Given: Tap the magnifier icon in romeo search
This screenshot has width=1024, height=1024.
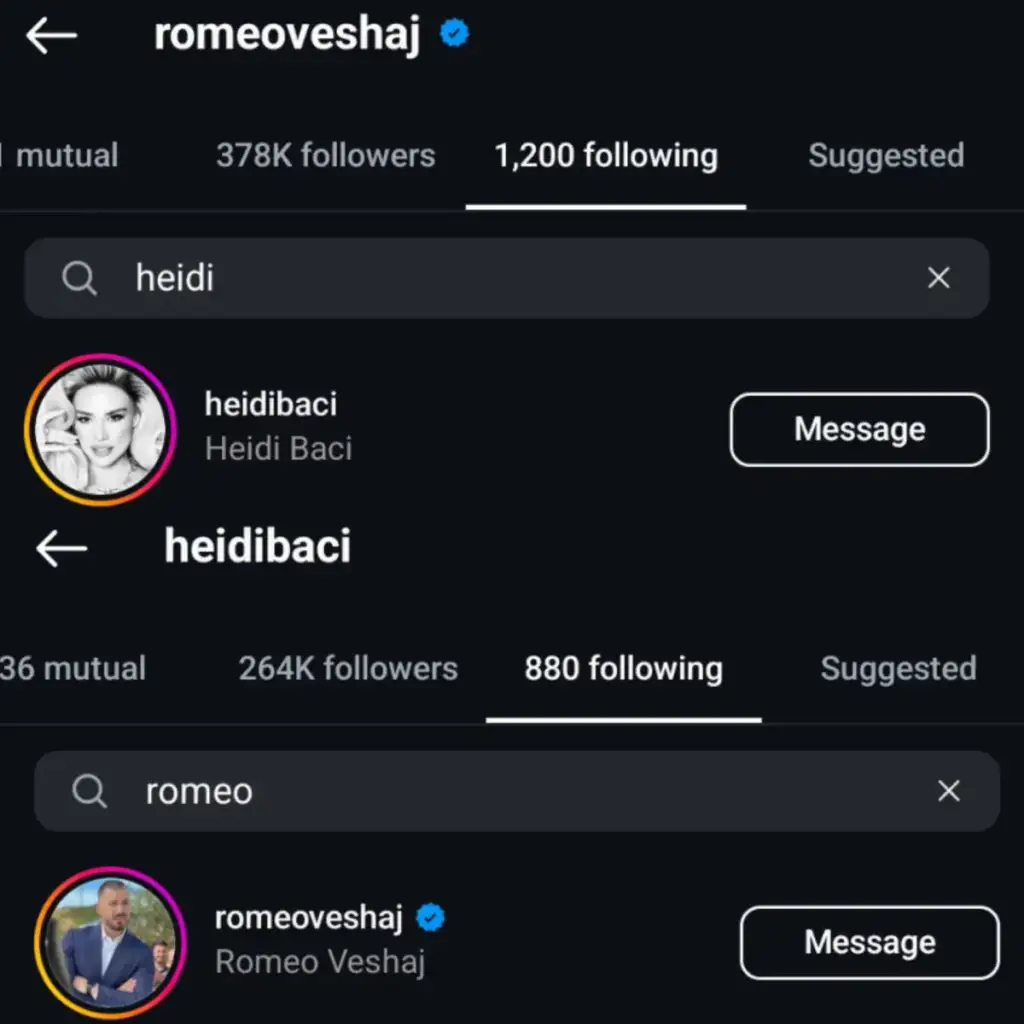Looking at the screenshot, I should (x=90, y=791).
